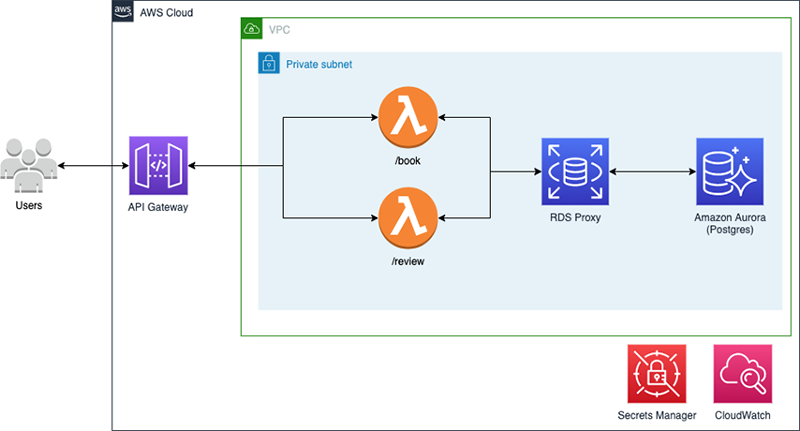
Task: Click the AWS logo icon
Action: coord(123,11)
